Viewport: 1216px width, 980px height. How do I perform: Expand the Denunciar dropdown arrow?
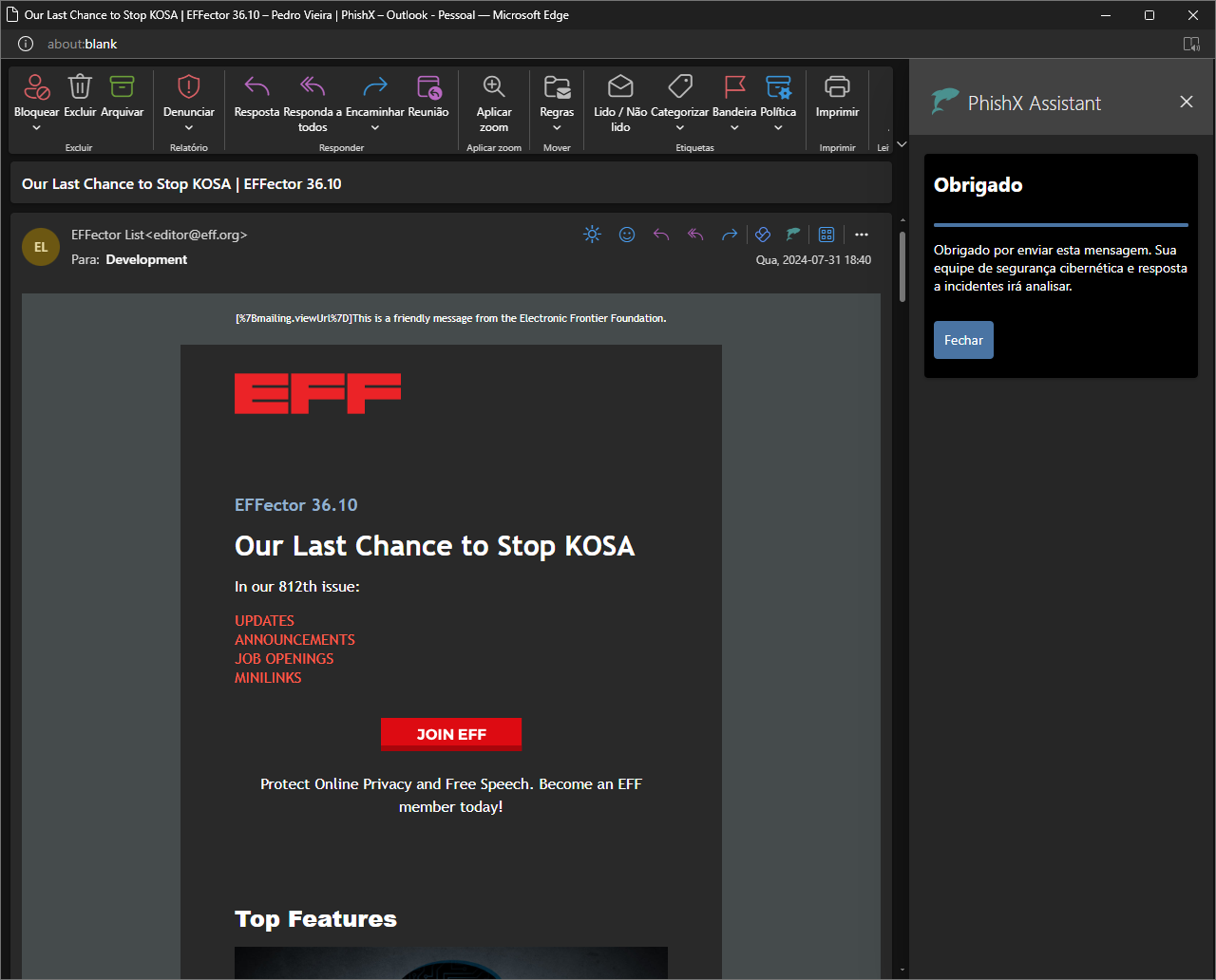click(188, 128)
